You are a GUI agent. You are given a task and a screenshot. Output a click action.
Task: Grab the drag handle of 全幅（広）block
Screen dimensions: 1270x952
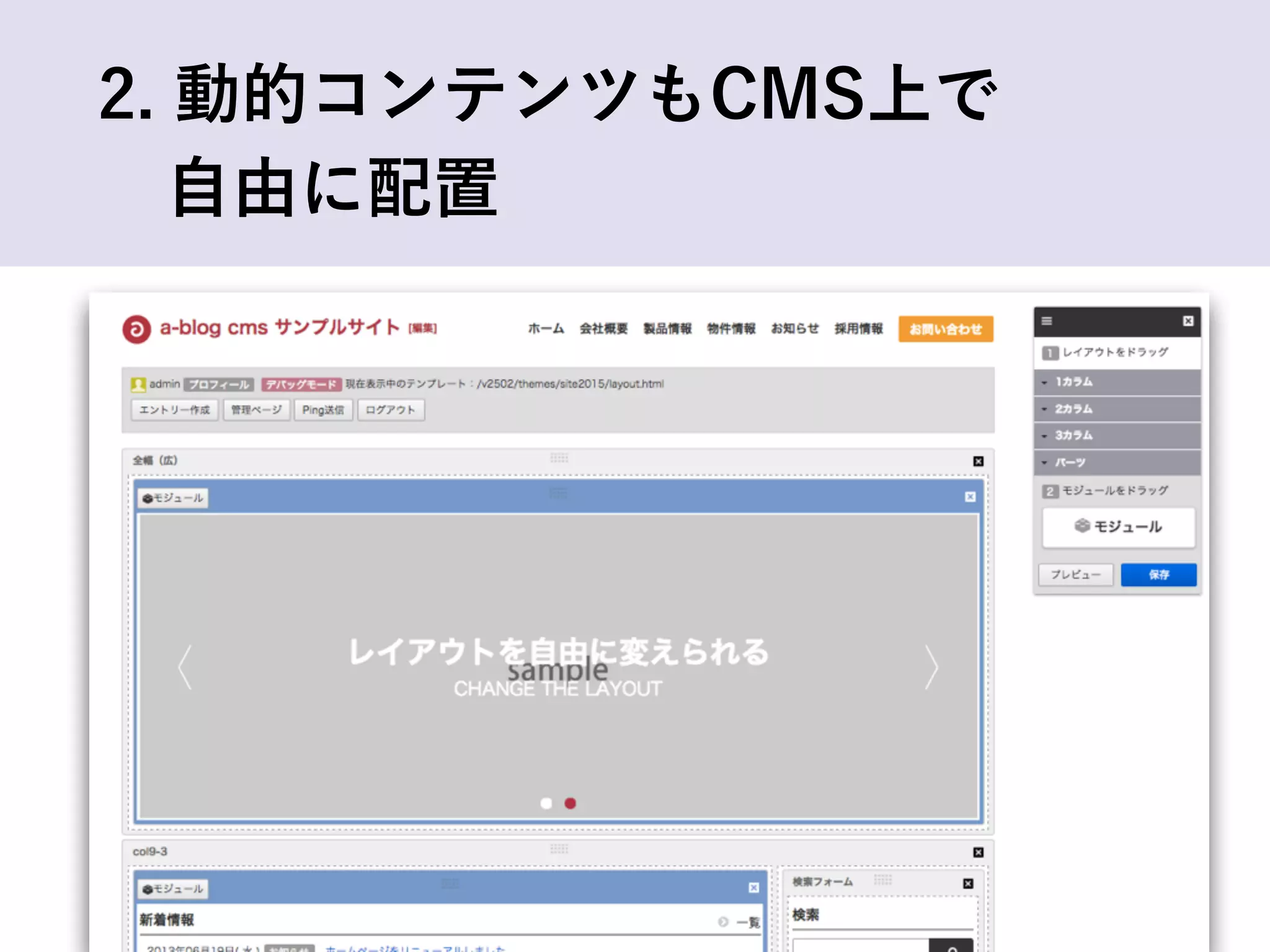[x=559, y=458]
